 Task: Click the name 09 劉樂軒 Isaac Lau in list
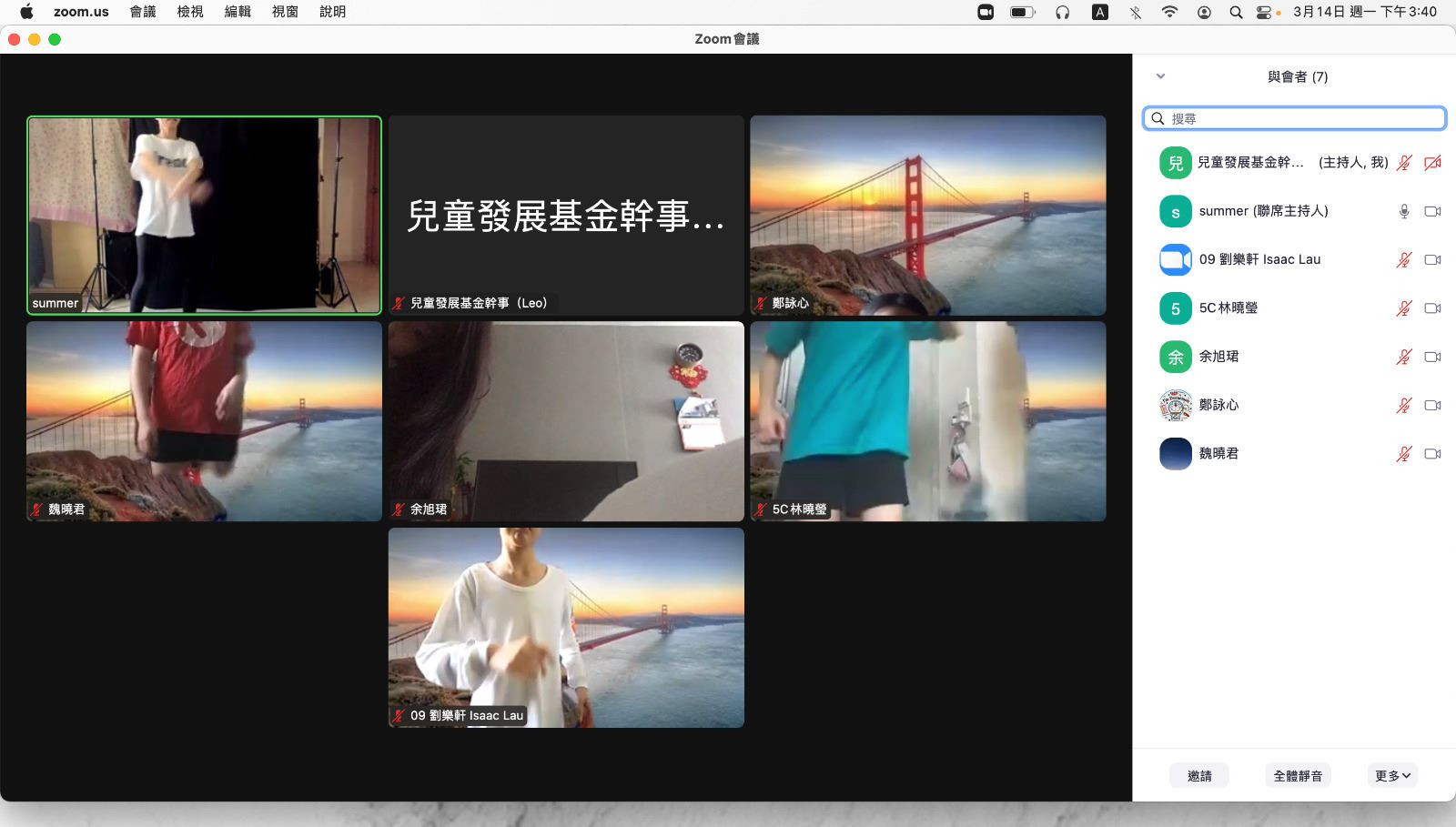tap(1259, 259)
